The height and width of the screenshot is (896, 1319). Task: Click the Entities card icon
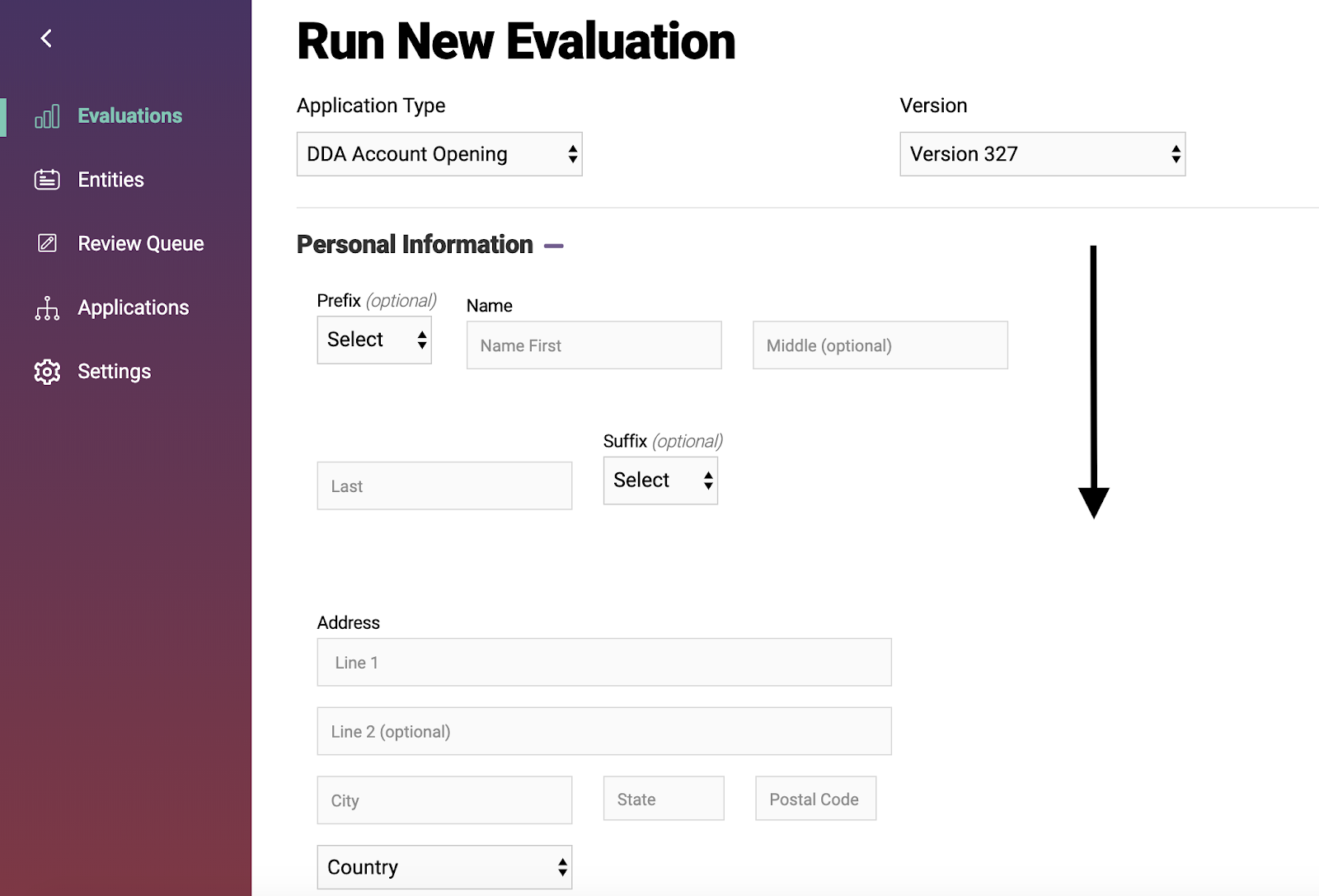coord(47,180)
